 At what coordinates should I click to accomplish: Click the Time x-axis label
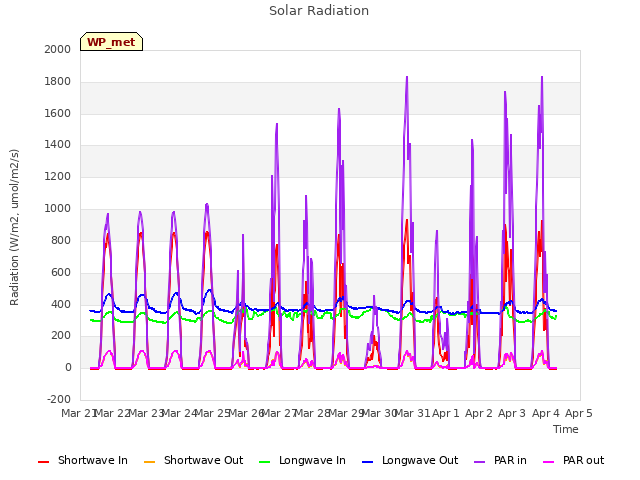566,429
